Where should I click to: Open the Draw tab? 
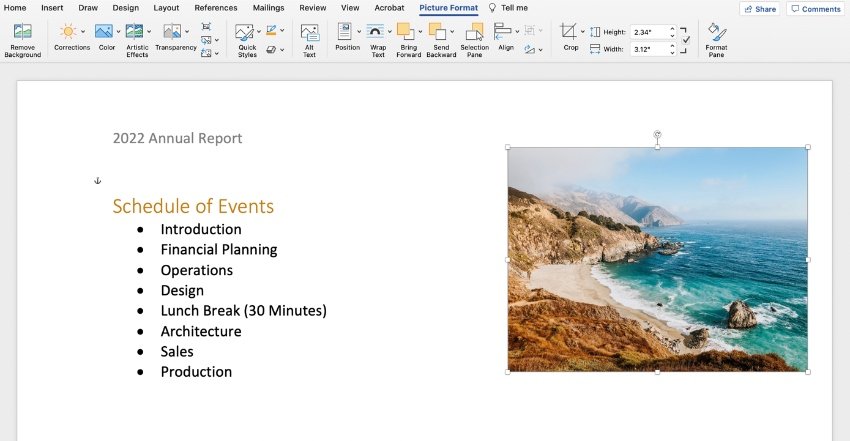(88, 8)
